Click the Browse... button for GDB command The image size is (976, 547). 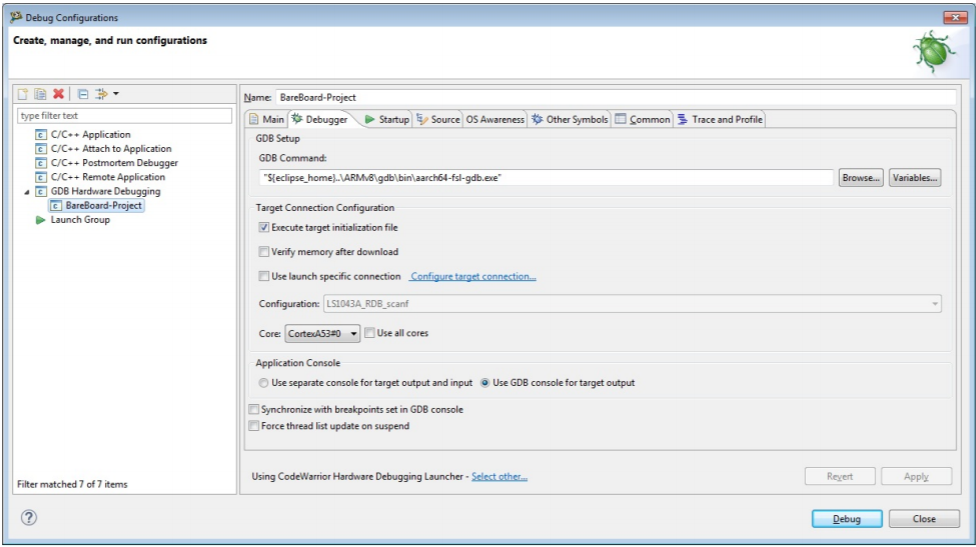(x=861, y=178)
